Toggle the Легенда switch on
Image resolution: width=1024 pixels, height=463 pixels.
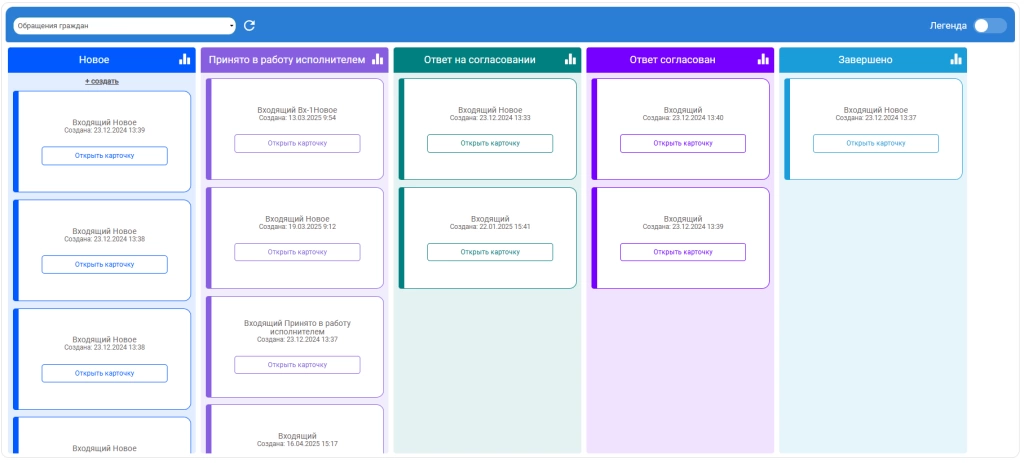pyautogui.click(x=989, y=26)
